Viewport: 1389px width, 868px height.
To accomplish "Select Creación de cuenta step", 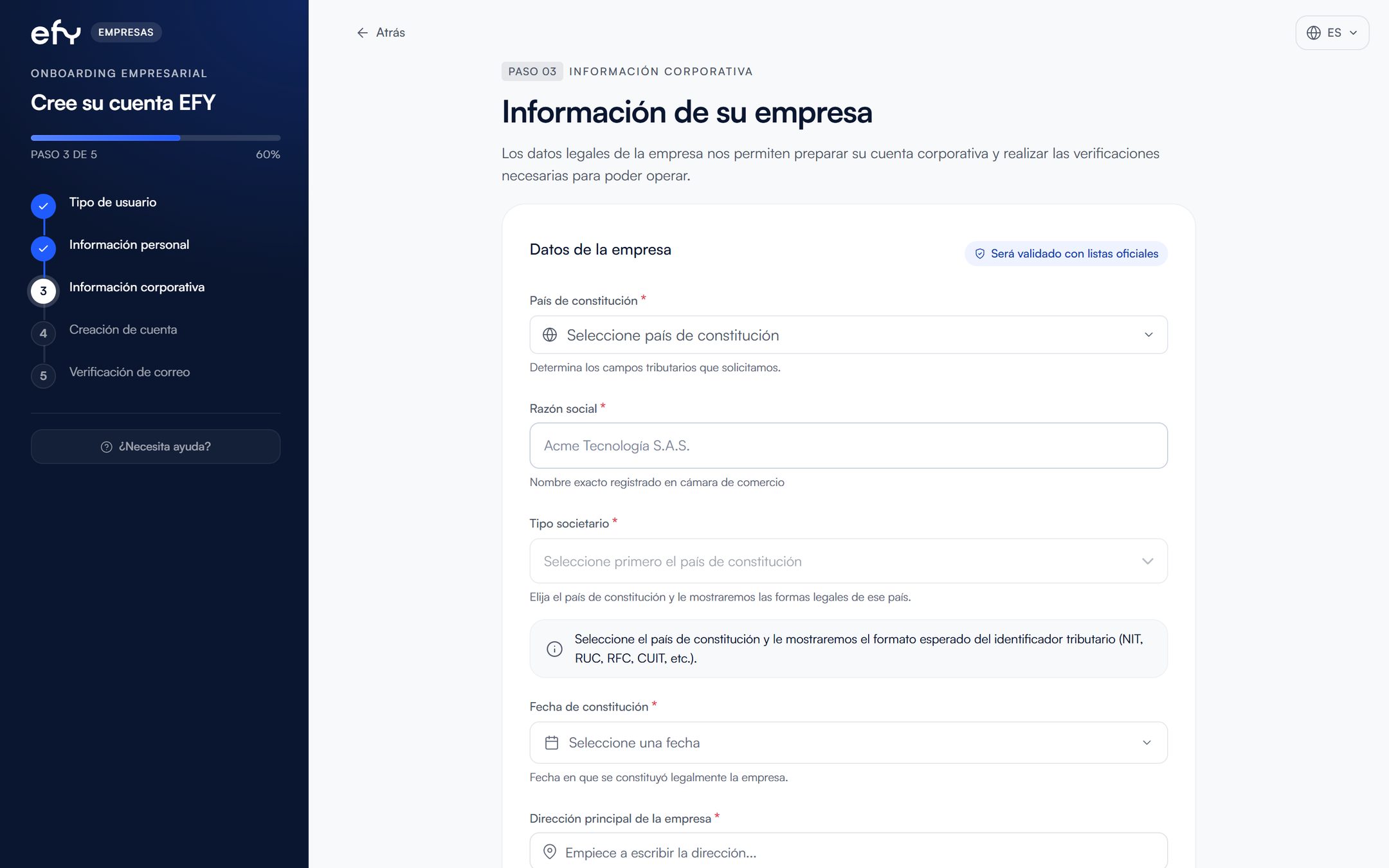I will (x=123, y=330).
